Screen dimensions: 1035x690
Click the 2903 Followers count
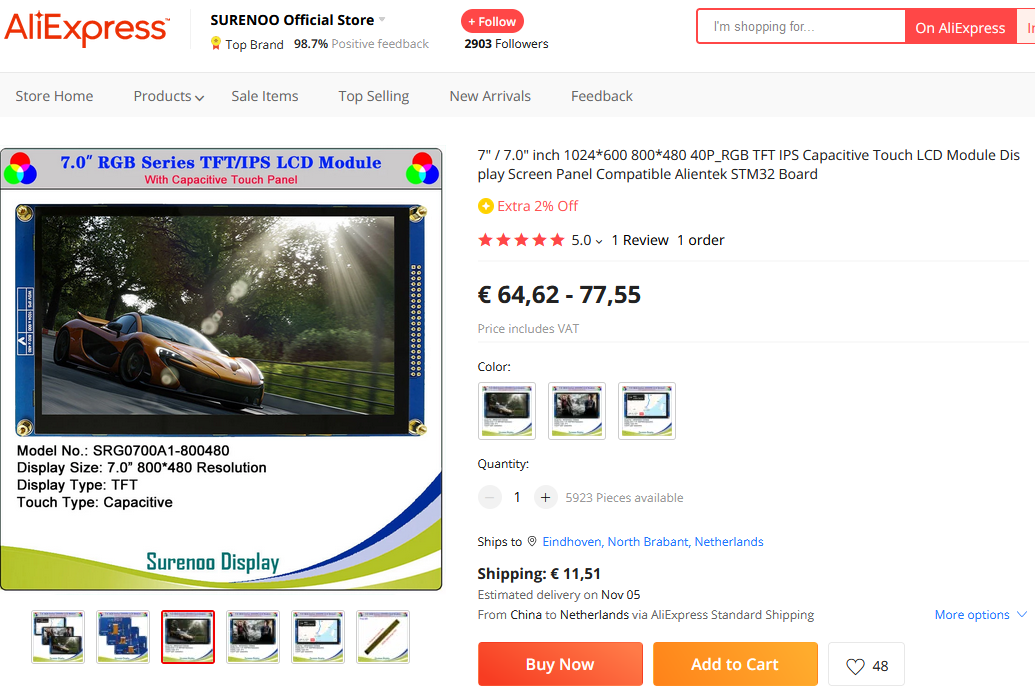pos(506,44)
